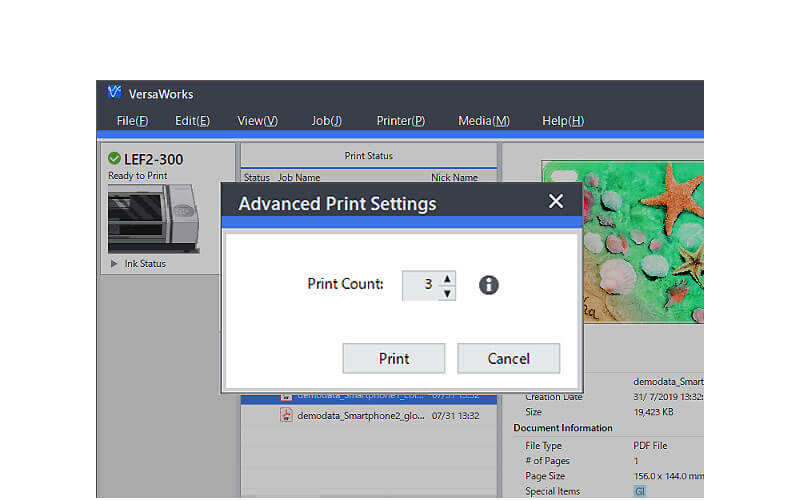Click the Gl special items badge
800x500 pixels.
click(x=639, y=491)
